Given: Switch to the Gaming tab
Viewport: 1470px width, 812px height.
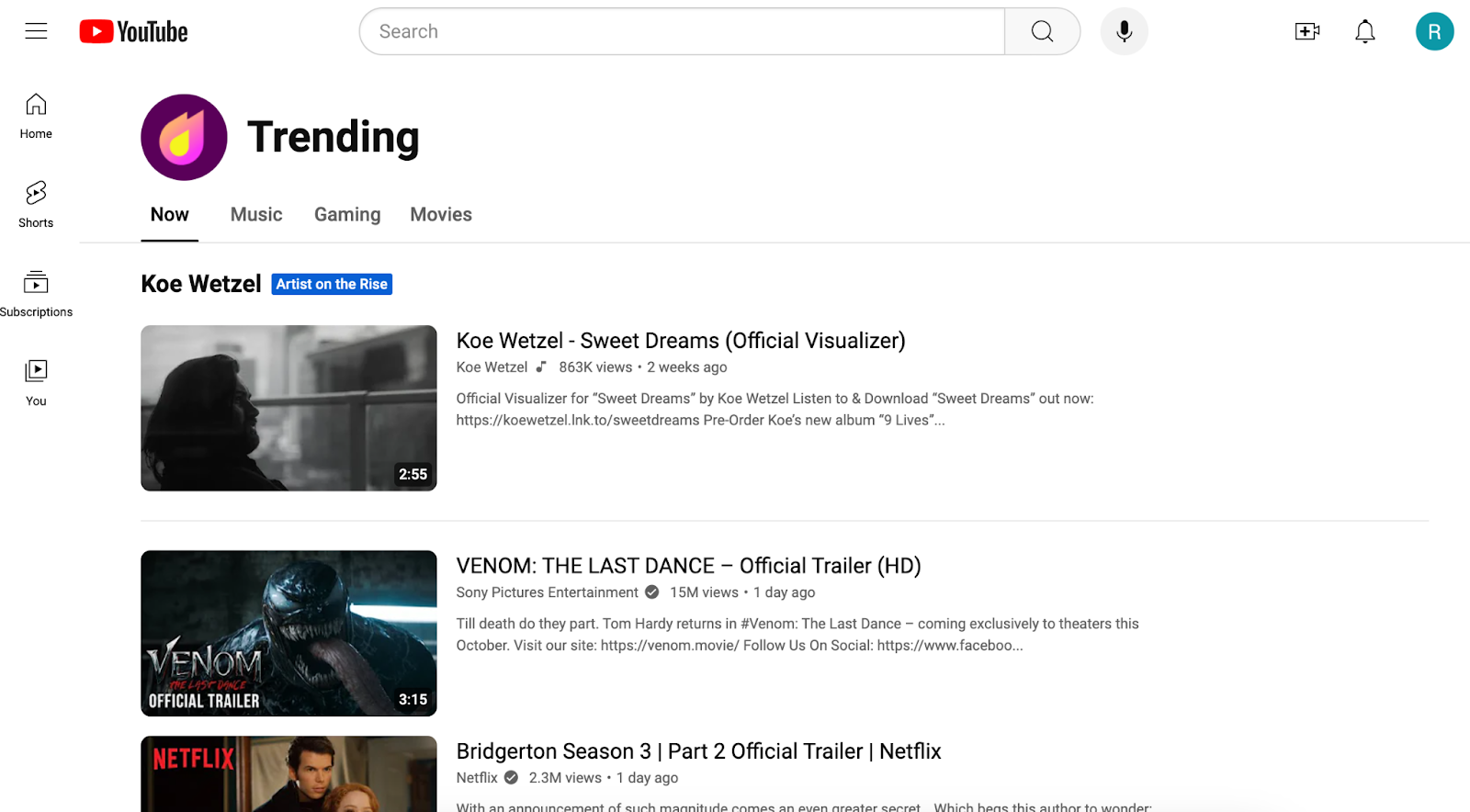Looking at the screenshot, I should [347, 215].
